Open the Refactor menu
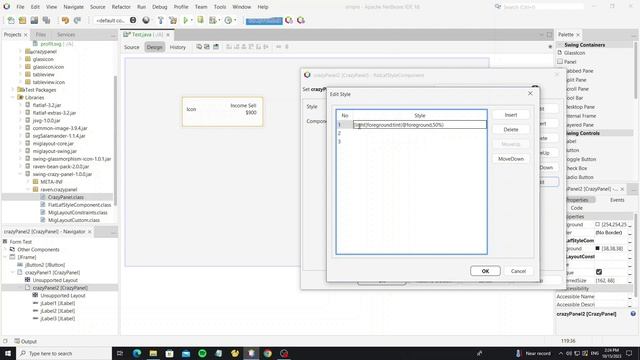This screenshot has width=640, height=360. click(121, 7)
